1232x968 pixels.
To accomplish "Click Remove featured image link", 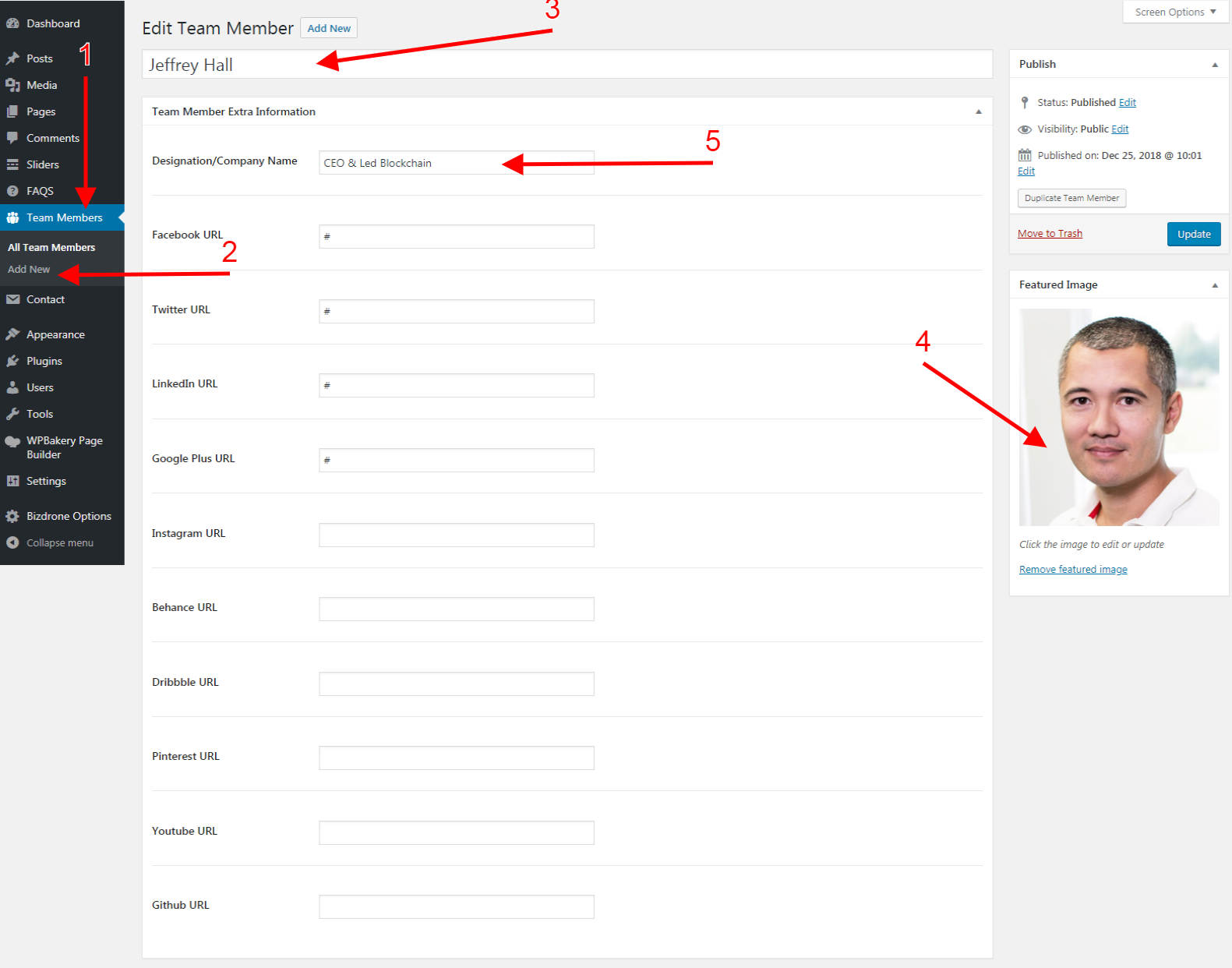I will point(1073,569).
